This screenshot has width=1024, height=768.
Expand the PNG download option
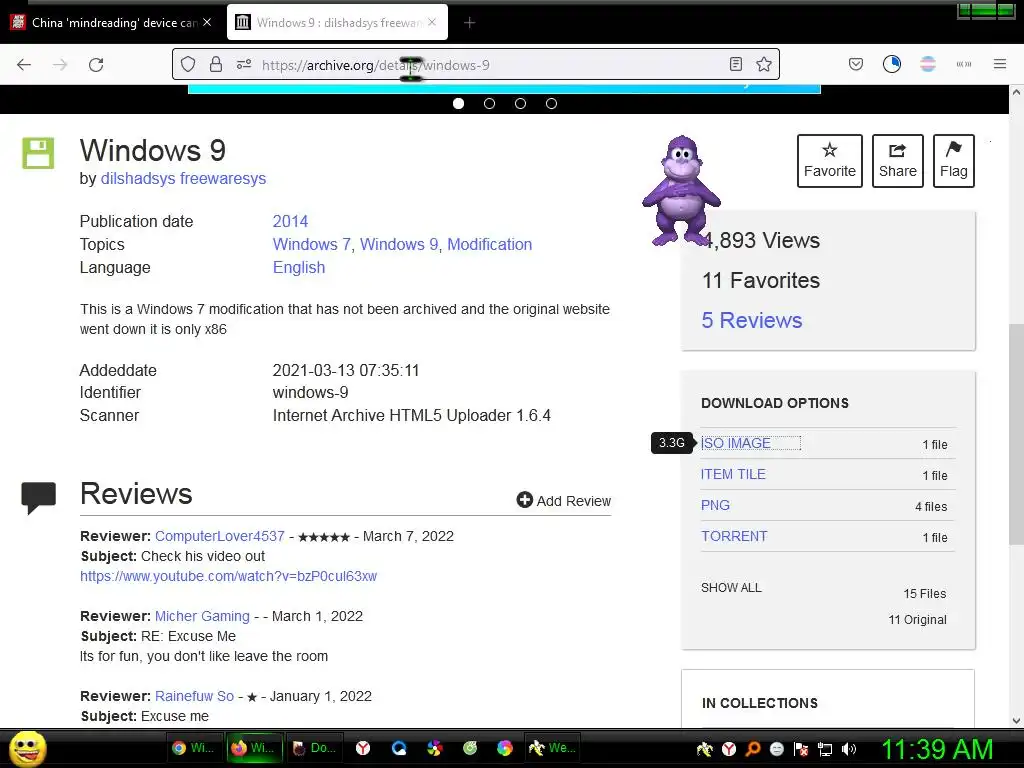[x=715, y=505]
